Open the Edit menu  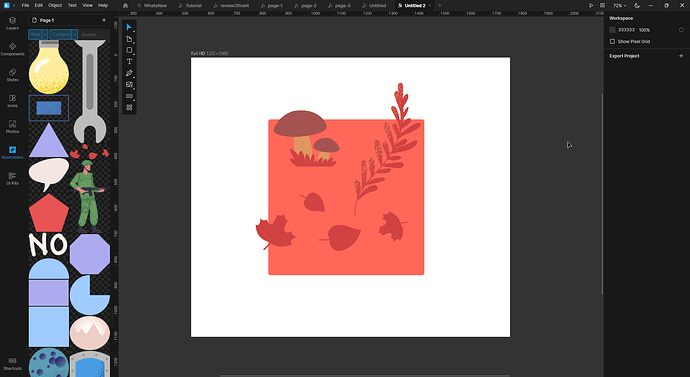pyautogui.click(x=39, y=5)
